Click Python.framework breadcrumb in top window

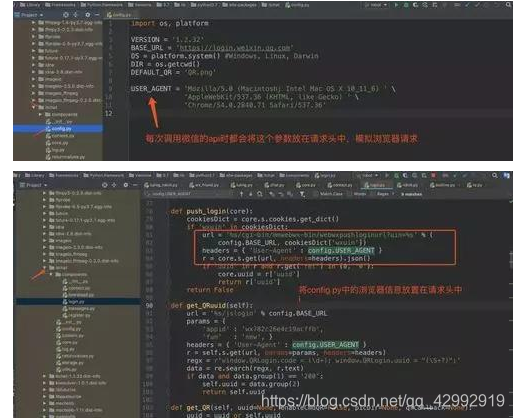[102, 5]
